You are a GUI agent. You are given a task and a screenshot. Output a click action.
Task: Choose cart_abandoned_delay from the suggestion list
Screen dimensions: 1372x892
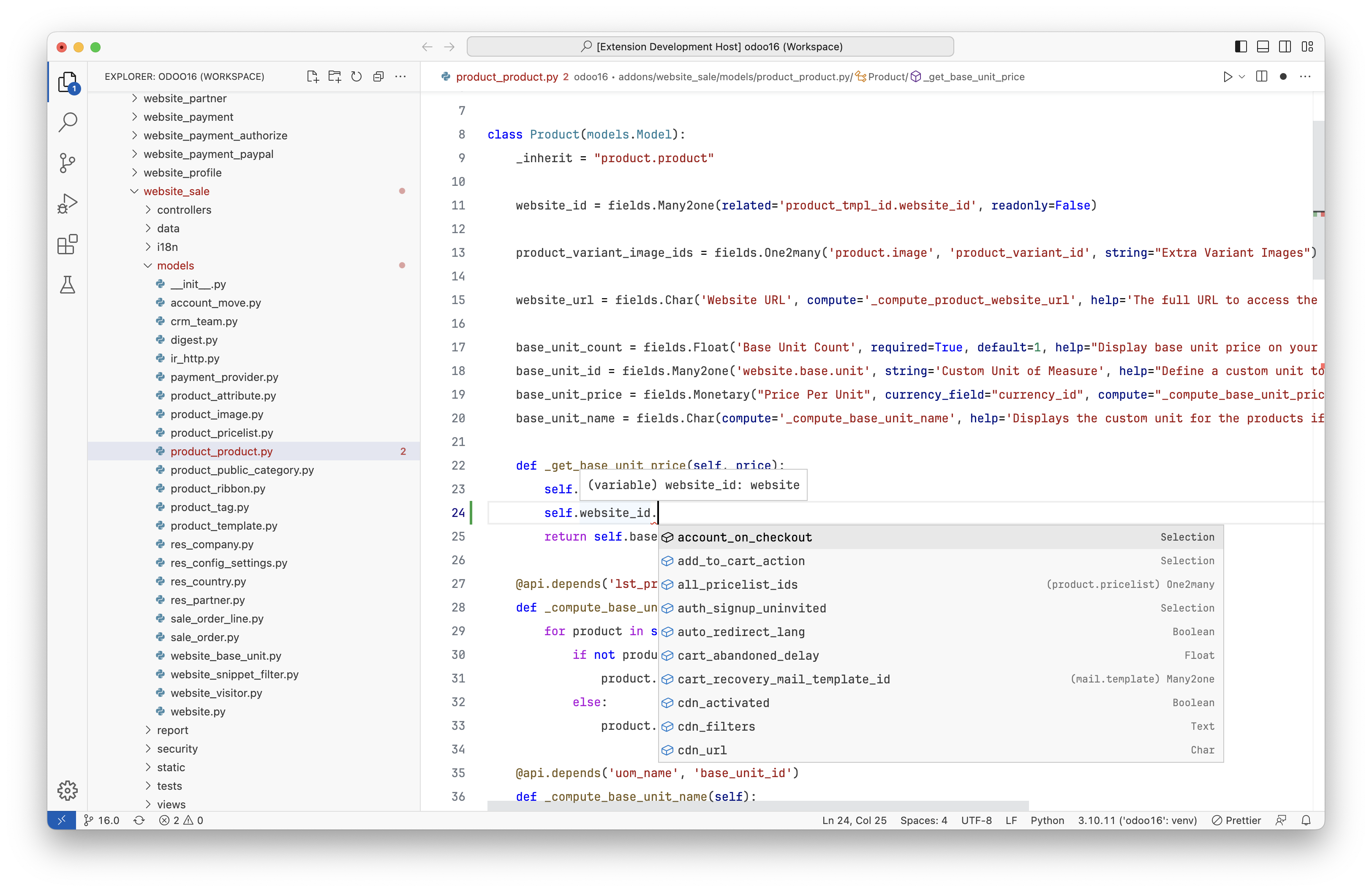(748, 656)
